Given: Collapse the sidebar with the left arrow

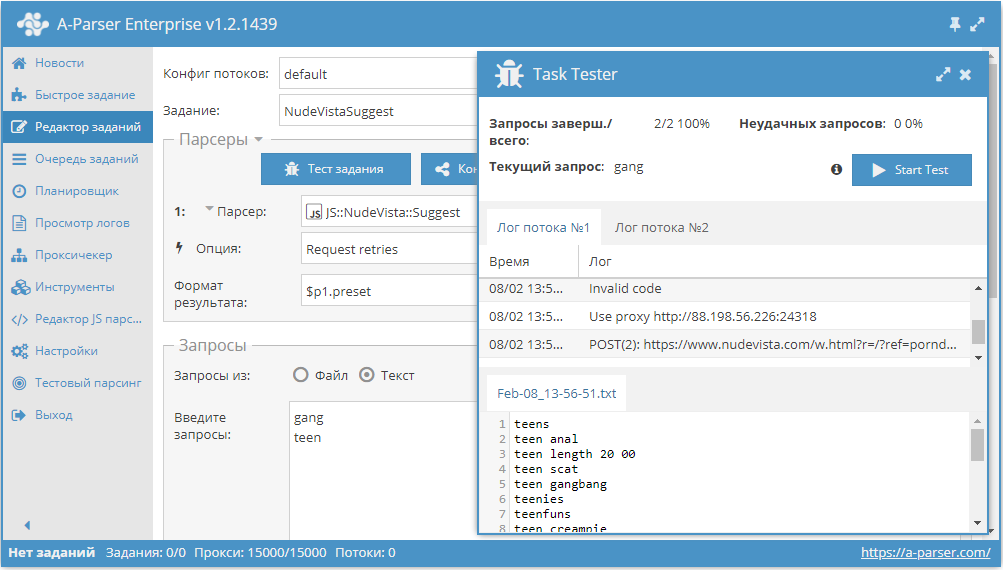Looking at the screenshot, I should click(x=27, y=525).
